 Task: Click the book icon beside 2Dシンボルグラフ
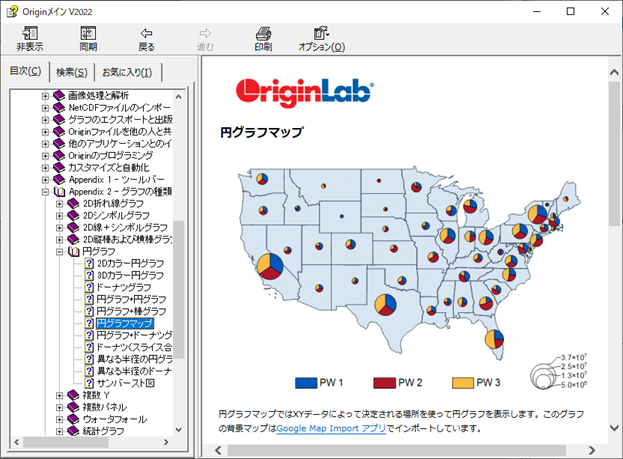click(x=73, y=215)
